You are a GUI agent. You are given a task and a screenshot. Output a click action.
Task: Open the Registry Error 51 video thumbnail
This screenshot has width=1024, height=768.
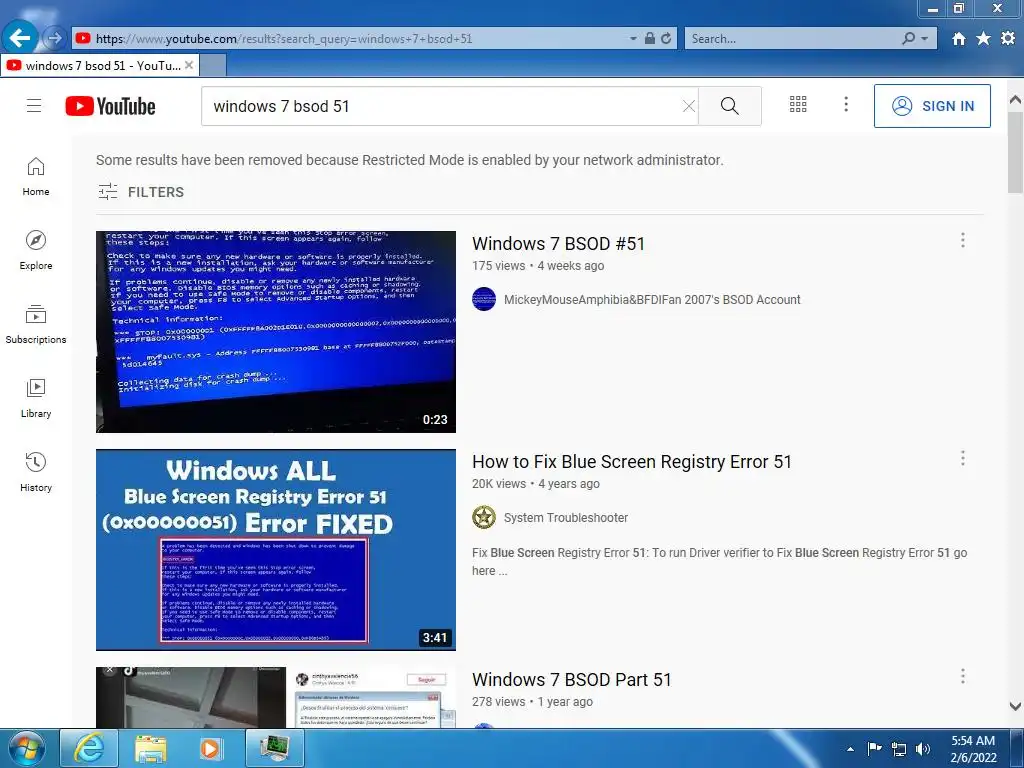click(x=276, y=550)
